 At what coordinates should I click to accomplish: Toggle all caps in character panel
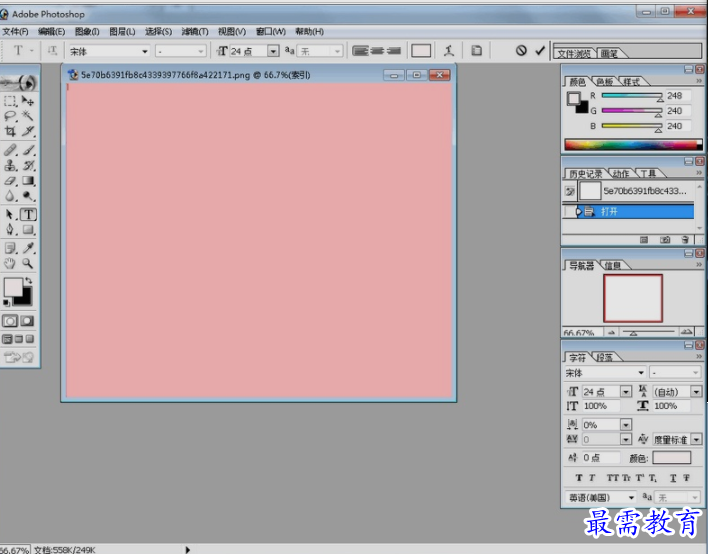(612, 478)
